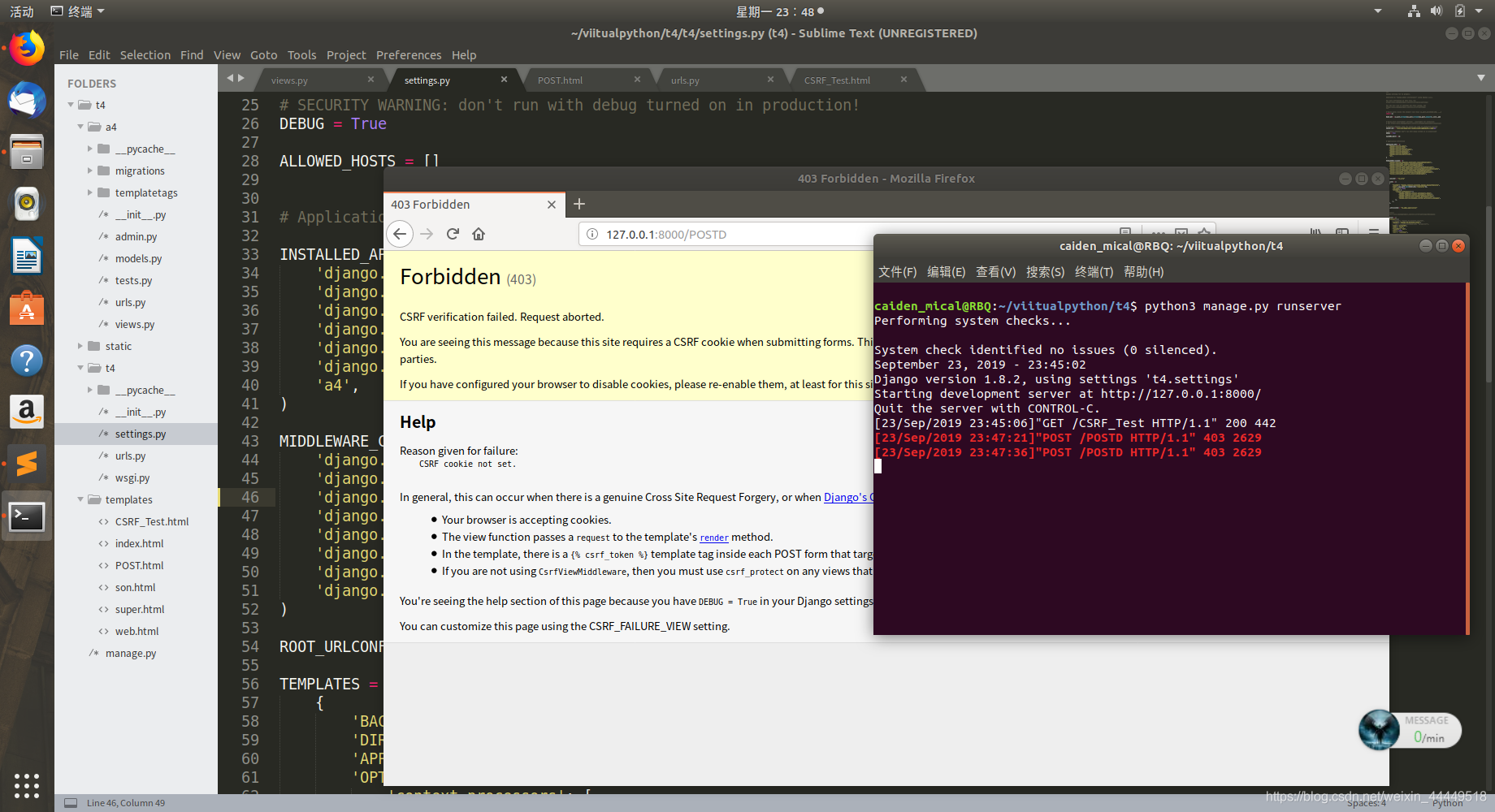Open CSRF_Test.html in the sidebar

[152, 521]
